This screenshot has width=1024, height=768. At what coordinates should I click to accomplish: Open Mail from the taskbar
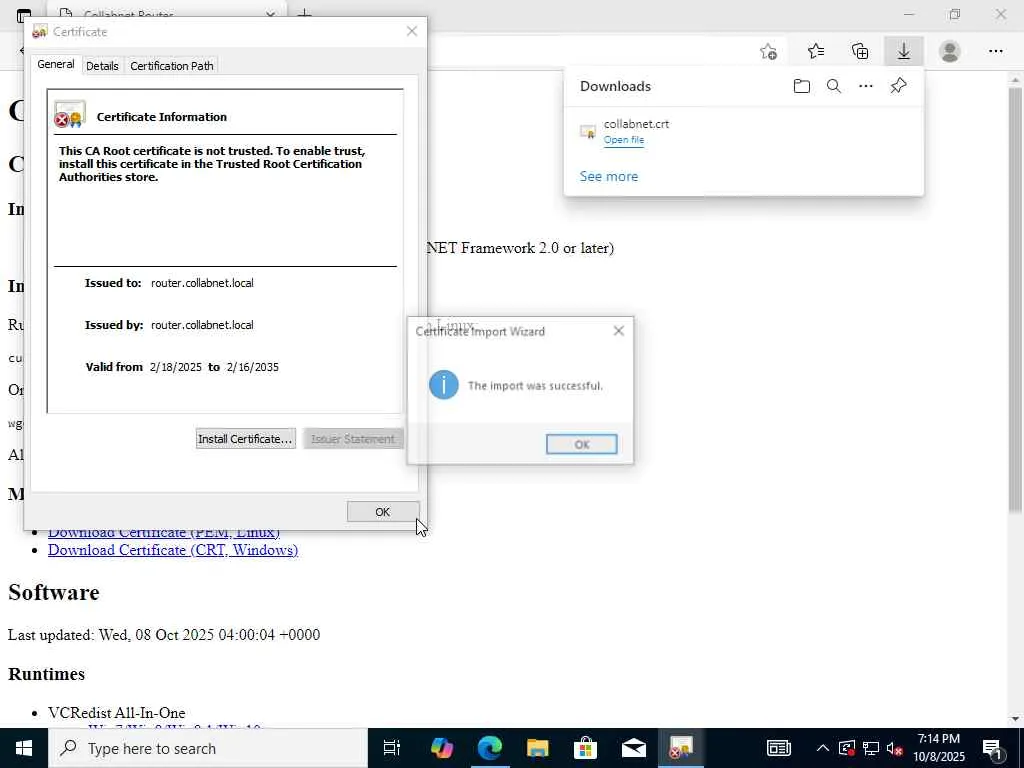click(x=633, y=748)
